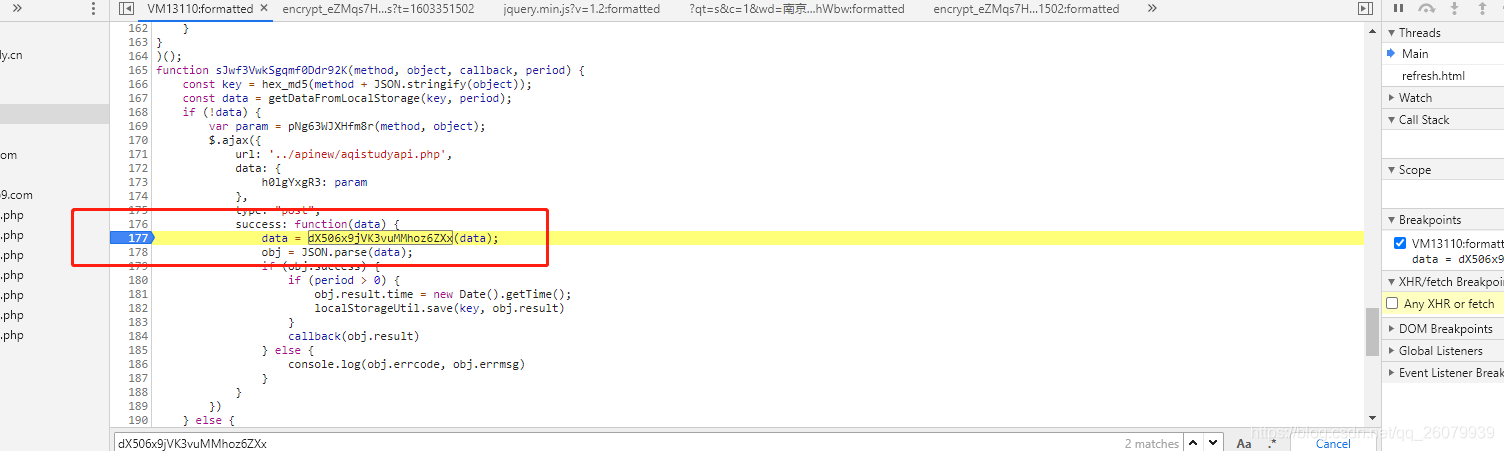Cancel the find in file bar
Image resolution: width=1504 pixels, height=451 pixels.
pyautogui.click(x=1333, y=443)
